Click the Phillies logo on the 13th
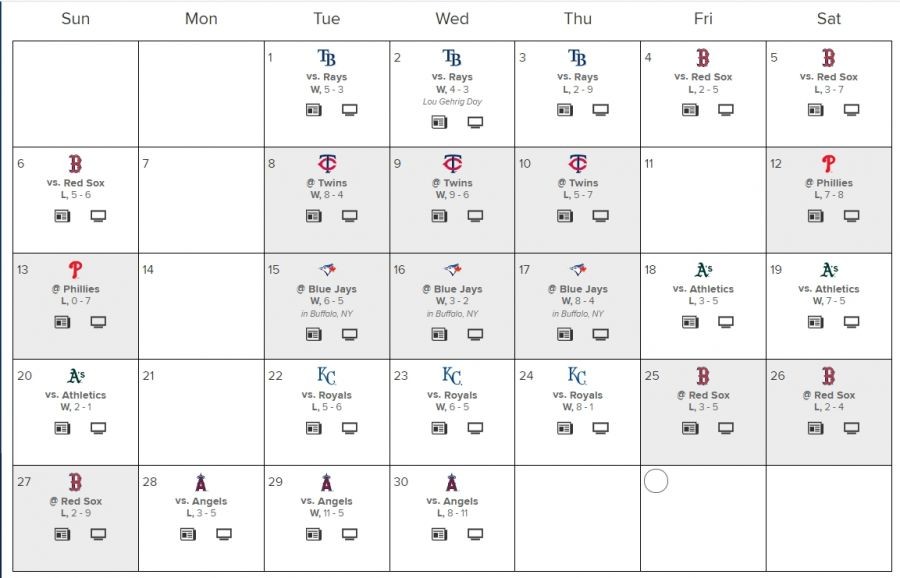The image size is (900, 578). pos(75,269)
